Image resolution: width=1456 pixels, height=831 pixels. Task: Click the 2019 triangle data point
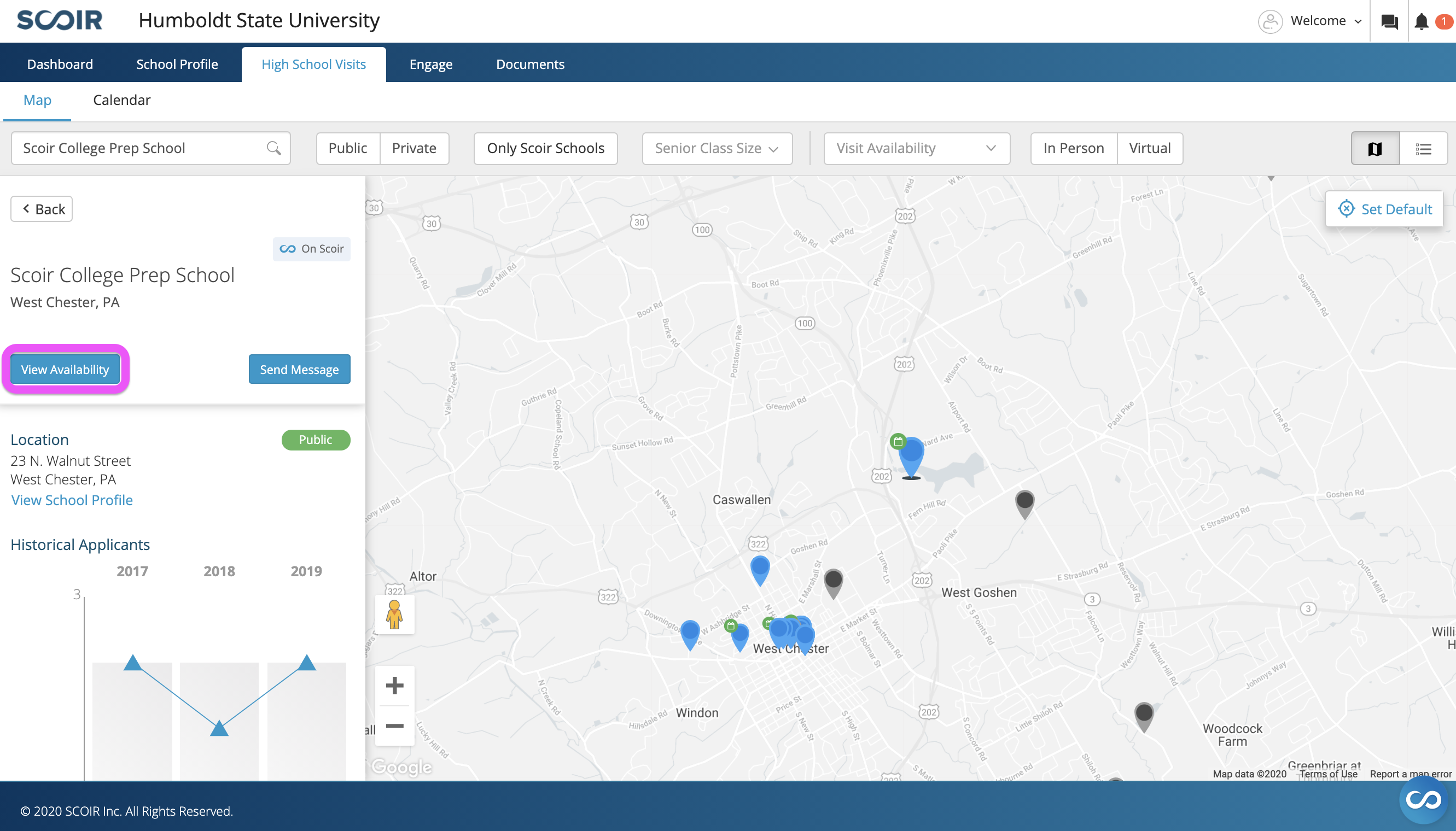[x=307, y=663]
